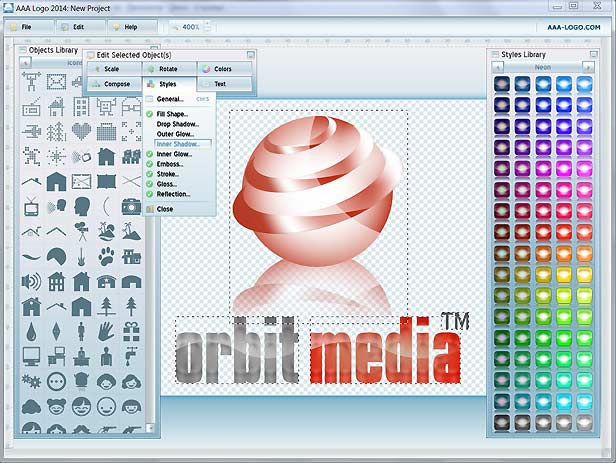Toggle the Fill Shape style effect
Image resolution: width=616 pixels, height=463 pixels.
click(172, 114)
